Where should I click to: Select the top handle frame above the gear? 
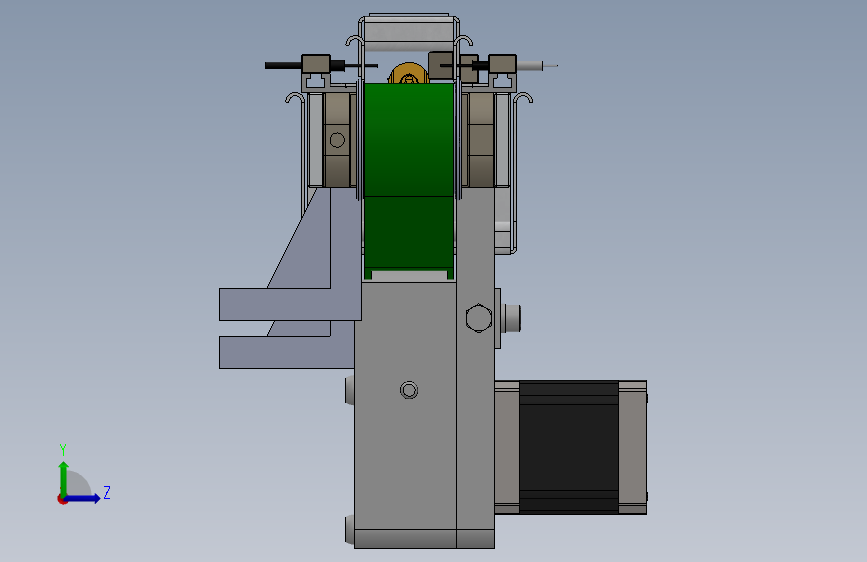(x=409, y=32)
